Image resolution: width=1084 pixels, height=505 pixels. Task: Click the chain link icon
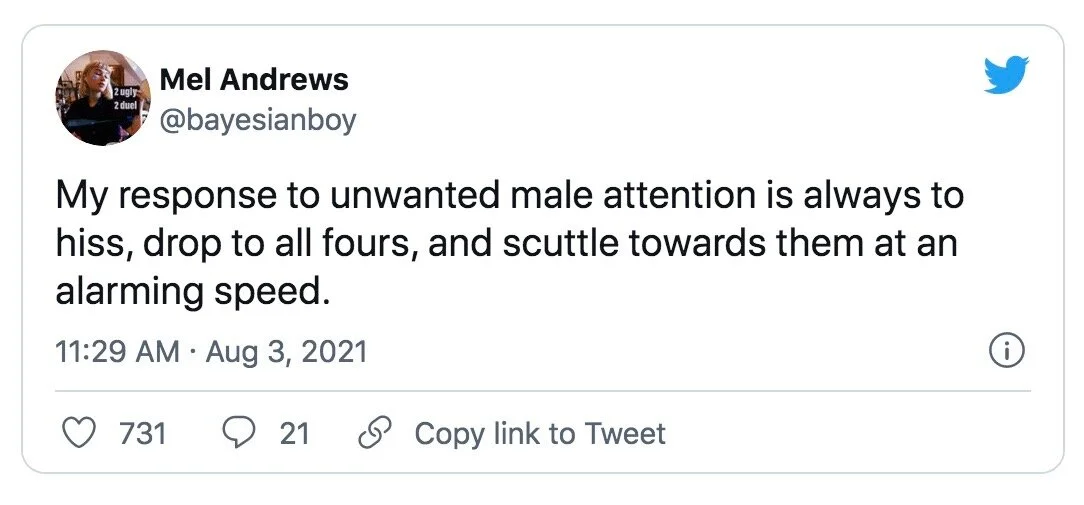tap(375, 434)
